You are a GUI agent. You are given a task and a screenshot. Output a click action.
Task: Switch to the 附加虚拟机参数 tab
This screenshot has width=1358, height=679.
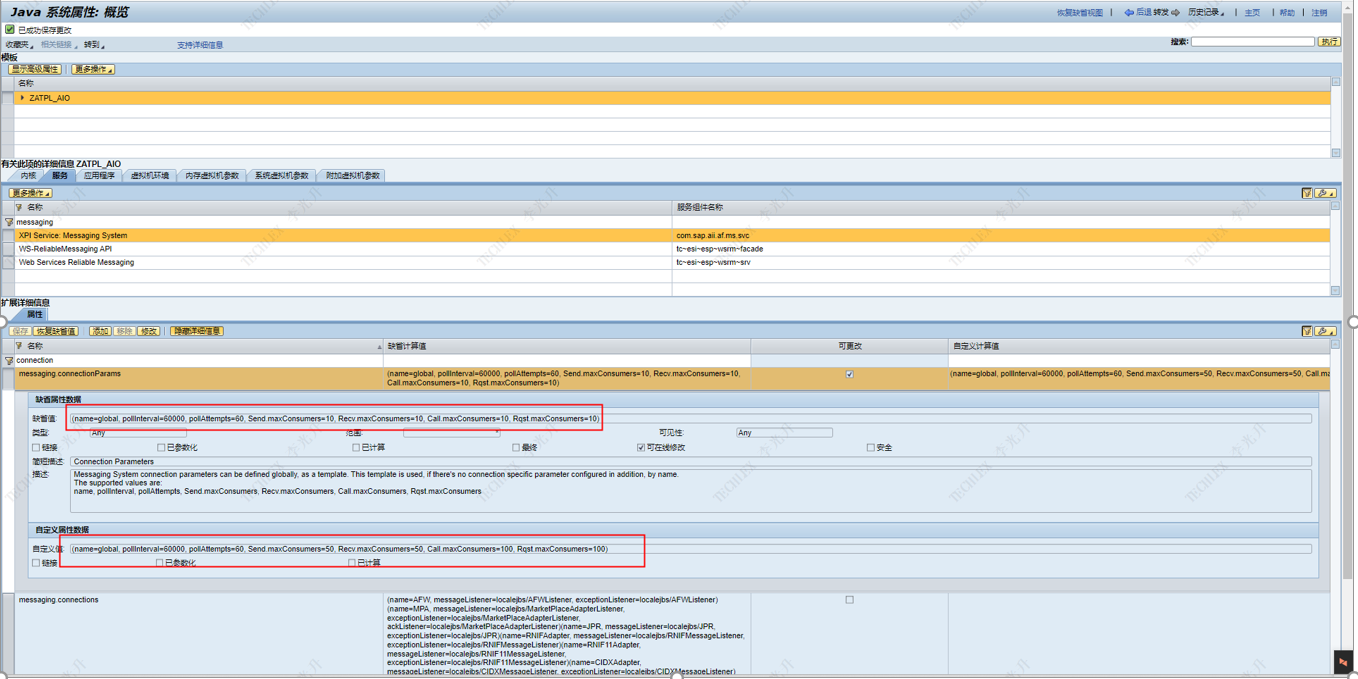point(352,176)
